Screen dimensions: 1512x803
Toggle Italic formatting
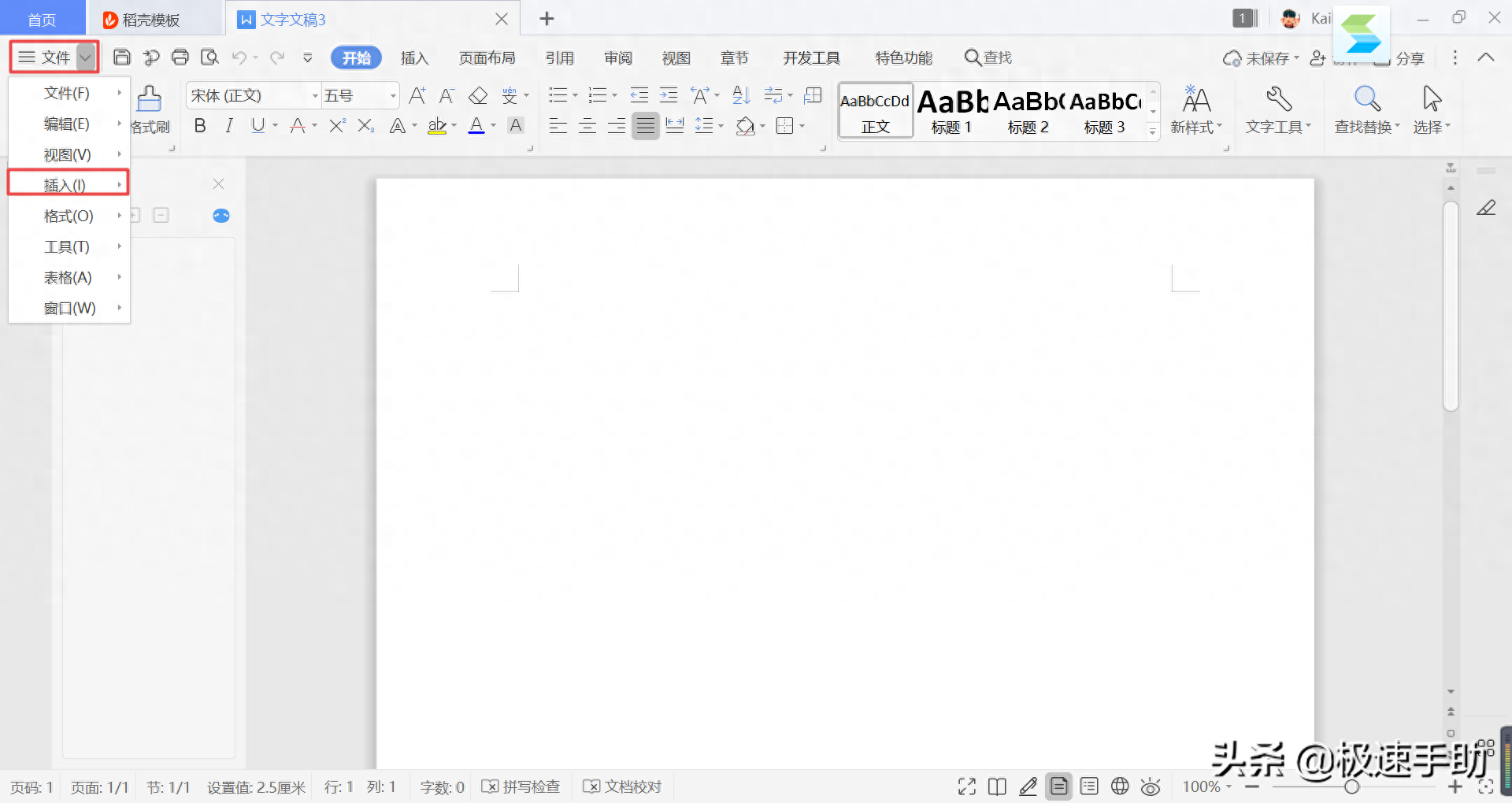pos(229,126)
